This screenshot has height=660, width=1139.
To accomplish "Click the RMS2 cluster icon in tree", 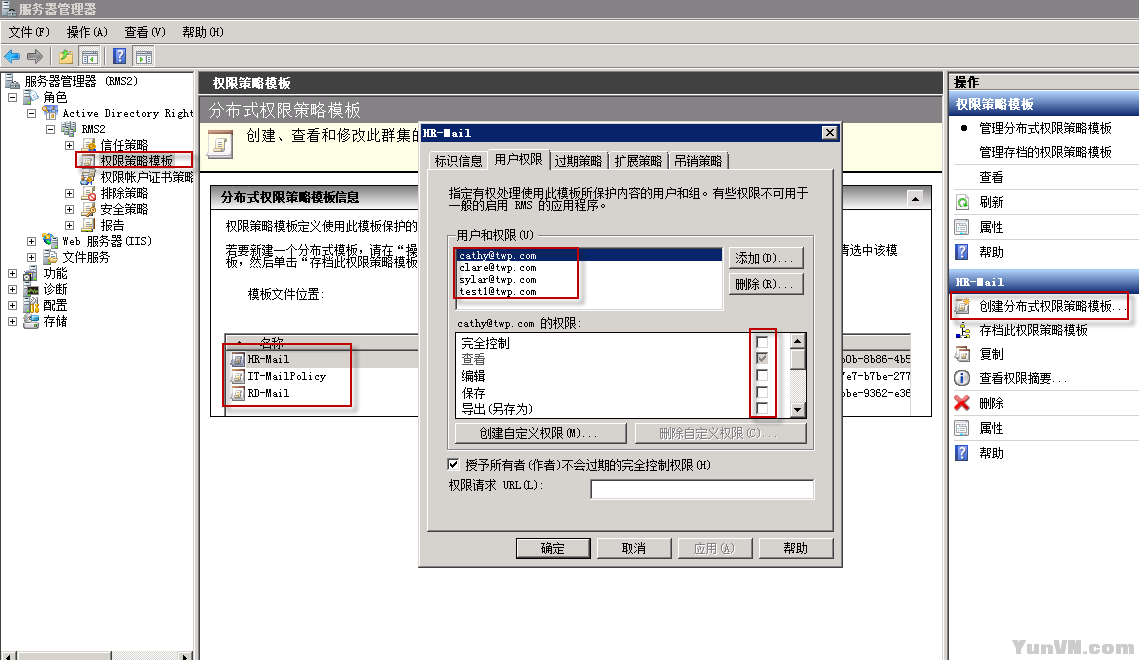I will click(x=69, y=129).
